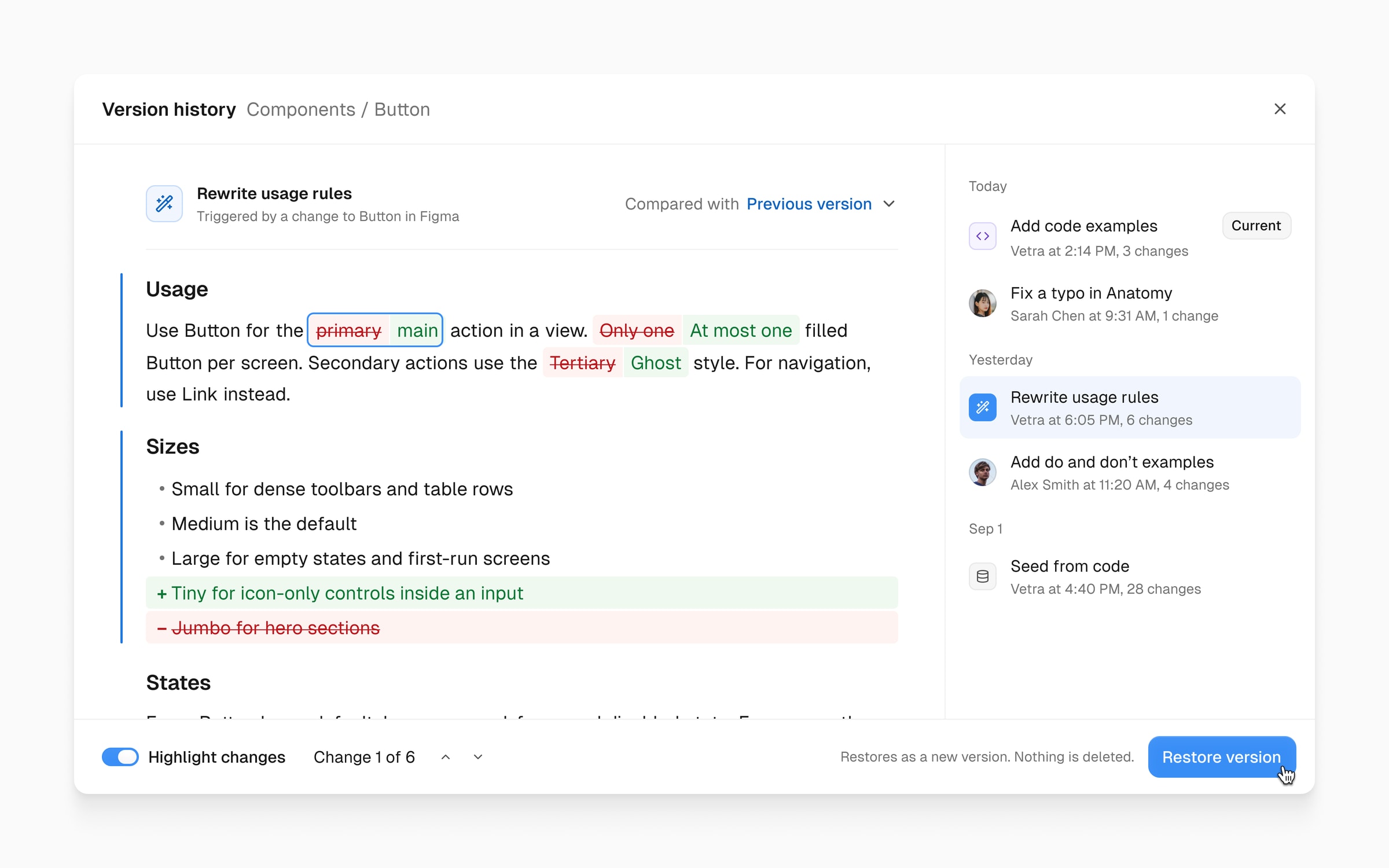Click the magic wand icon beside Rewrite usage rules header

tap(164, 204)
